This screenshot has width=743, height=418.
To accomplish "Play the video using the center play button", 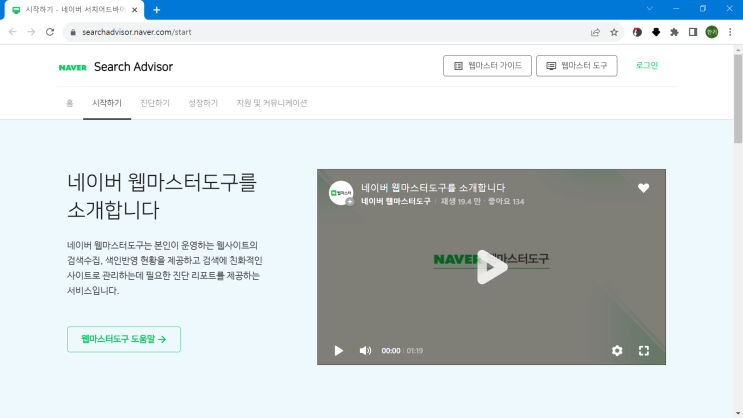I will pyautogui.click(x=491, y=267).
